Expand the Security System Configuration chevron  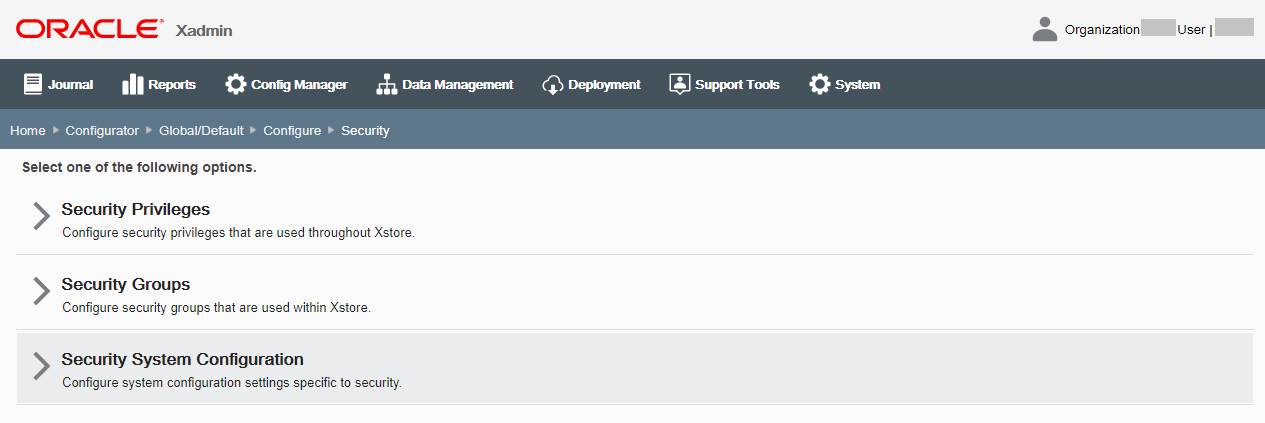coord(41,366)
